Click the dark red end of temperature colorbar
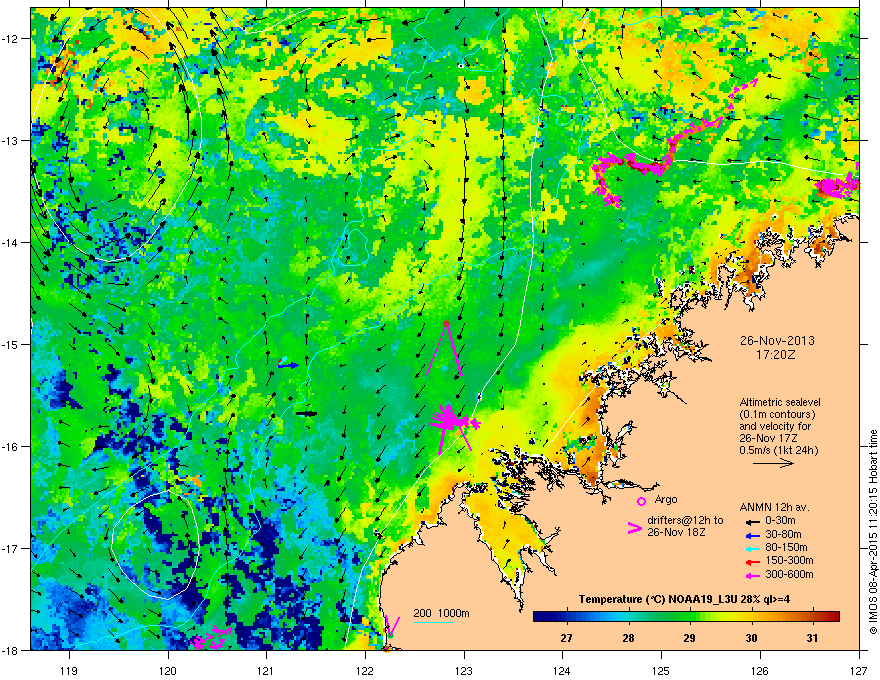This screenshot has width=880, height=680. pyautogui.click(x=835, y=617)
